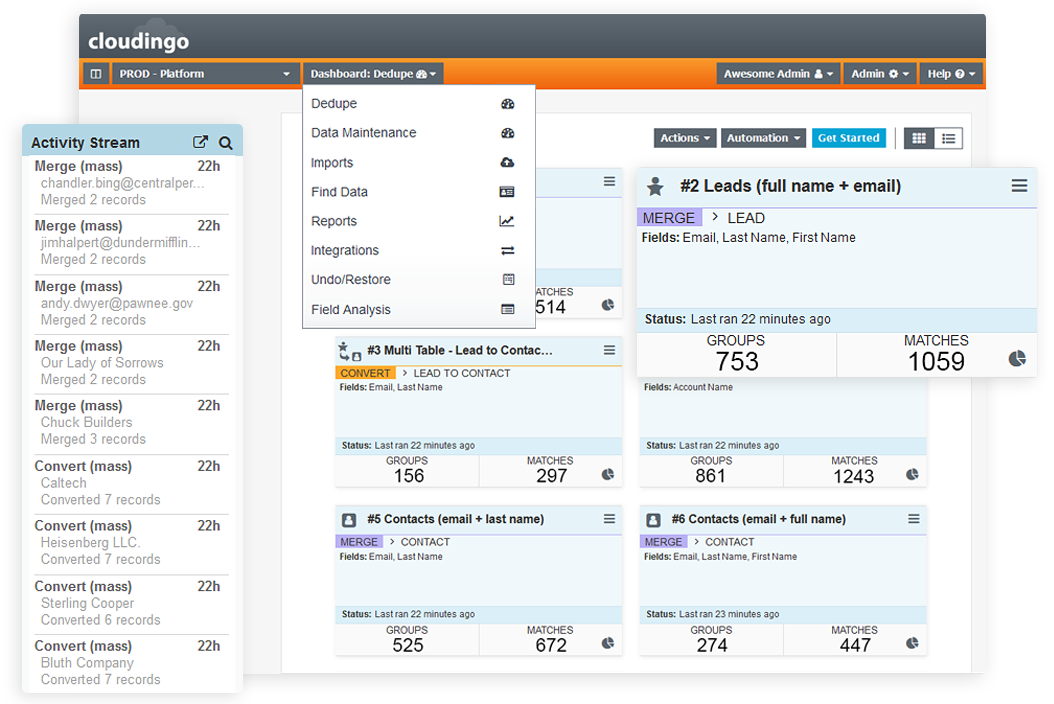This screenshot has height=704, width=1054.
Task: Select Data Maintenance from dashboard menu
Action: pyautogui.click(x=364, y=133)
